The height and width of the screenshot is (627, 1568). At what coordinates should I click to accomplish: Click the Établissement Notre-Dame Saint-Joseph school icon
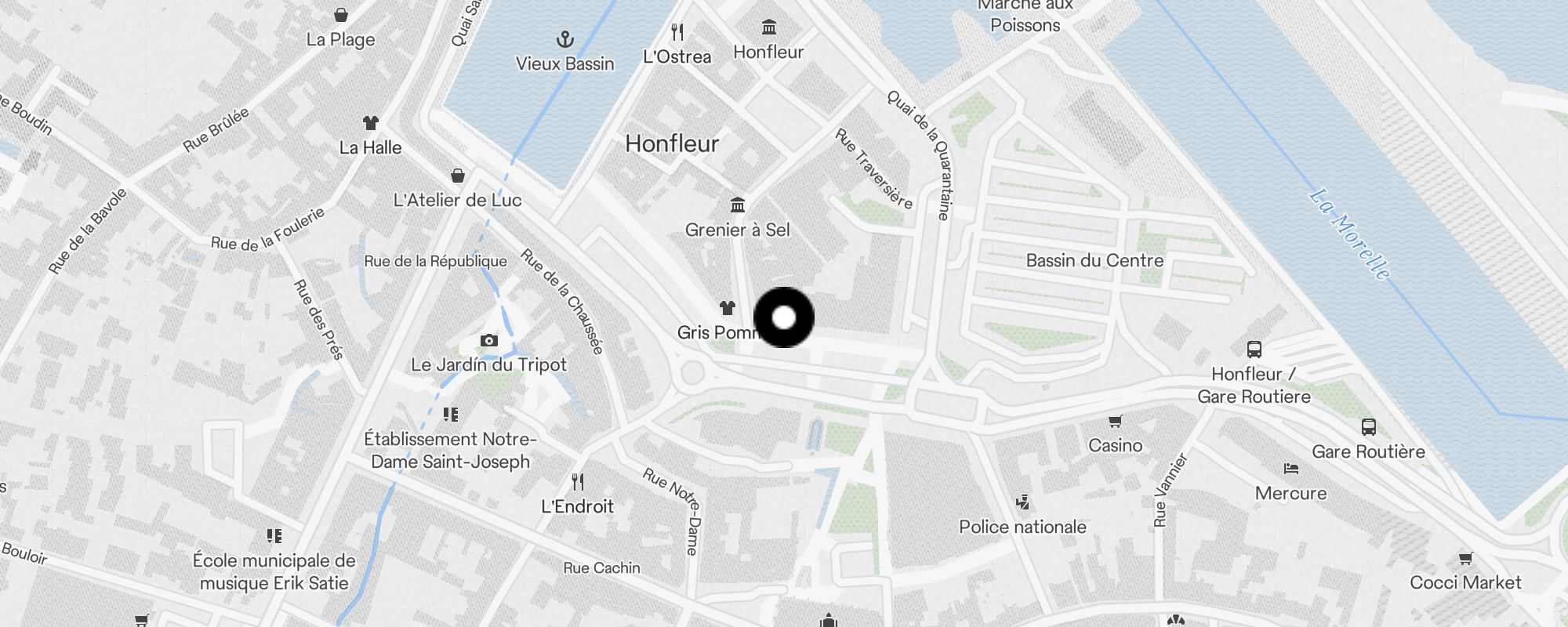coord(450,415)
